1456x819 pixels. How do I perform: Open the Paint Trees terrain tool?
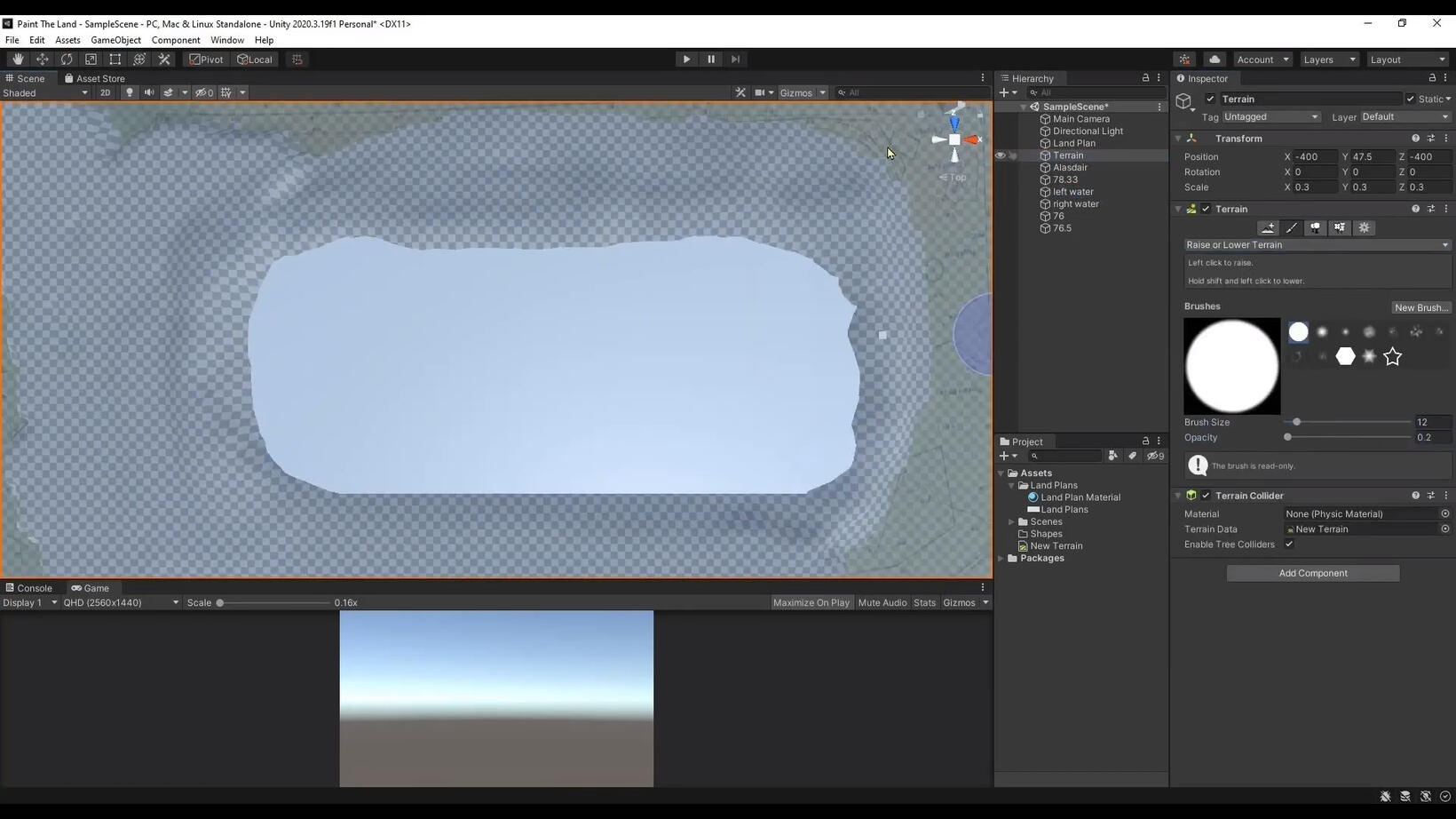pyautogui.click(x=1315, y=227)
